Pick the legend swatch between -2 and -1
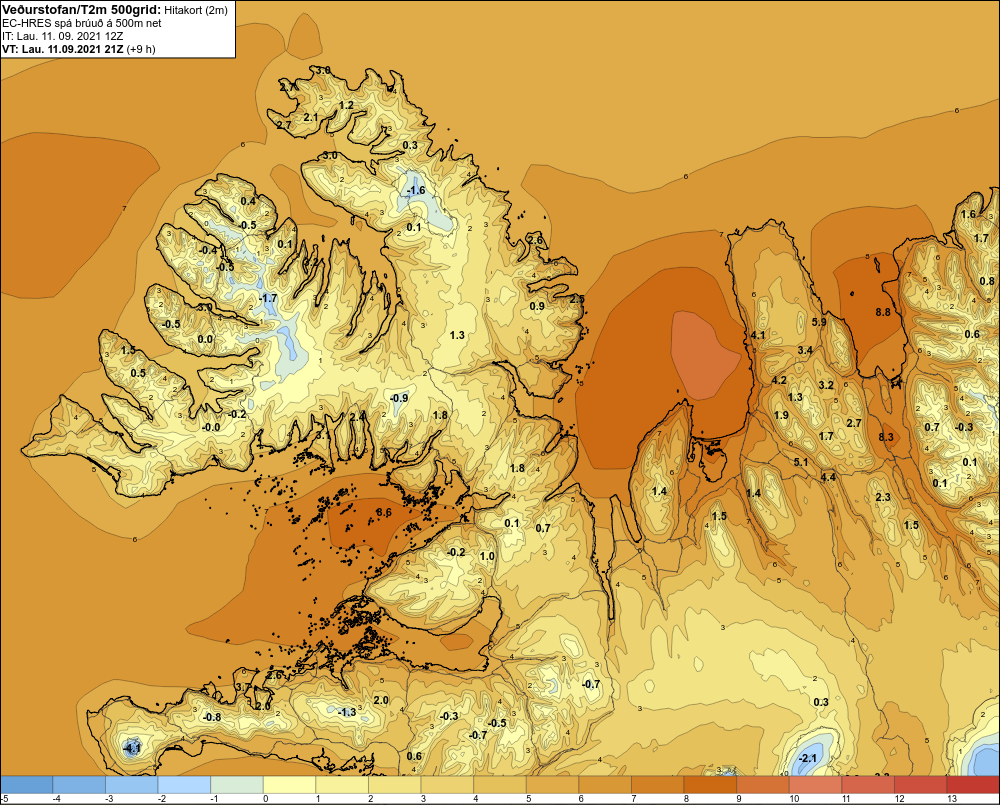The image size is (1000, 805). pyautogui.click(x=184, y=785)
